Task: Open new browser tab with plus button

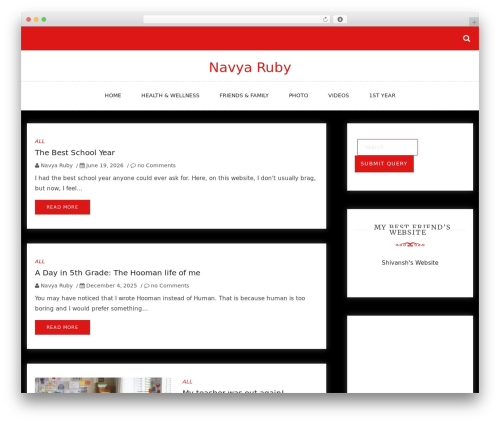Action: click(474, 22)
